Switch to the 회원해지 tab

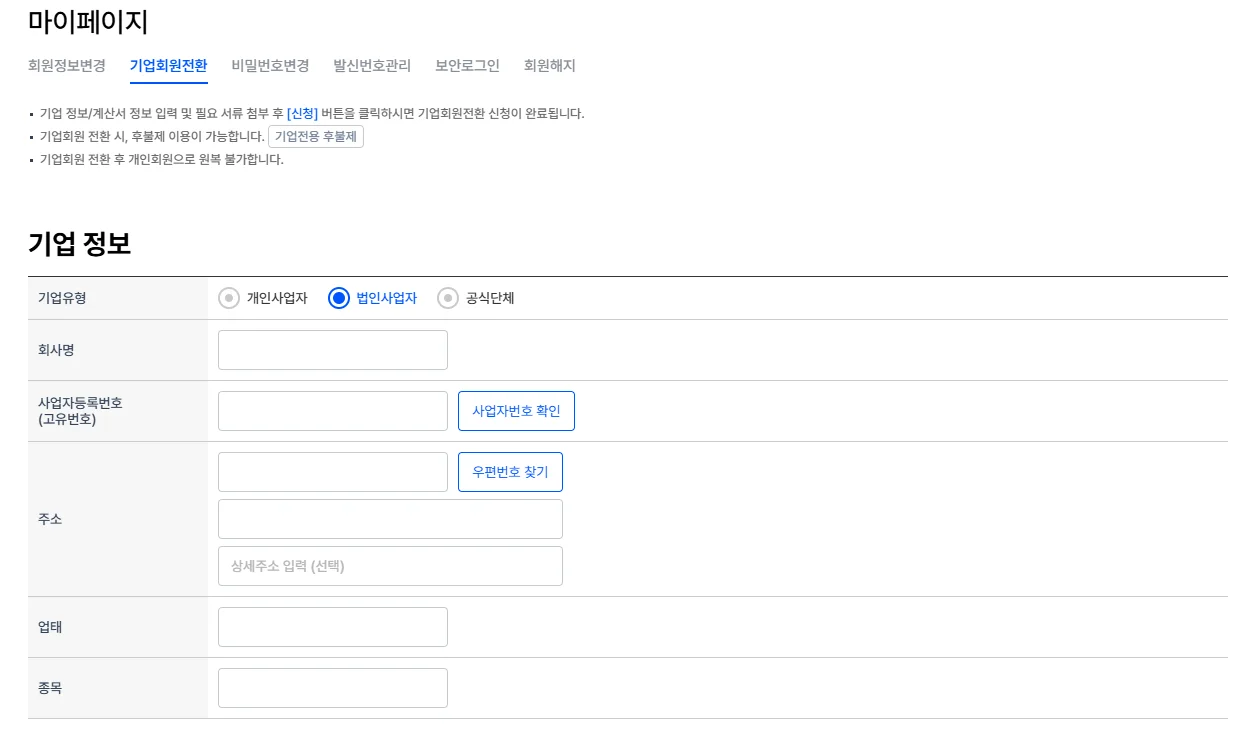[549, 66]
